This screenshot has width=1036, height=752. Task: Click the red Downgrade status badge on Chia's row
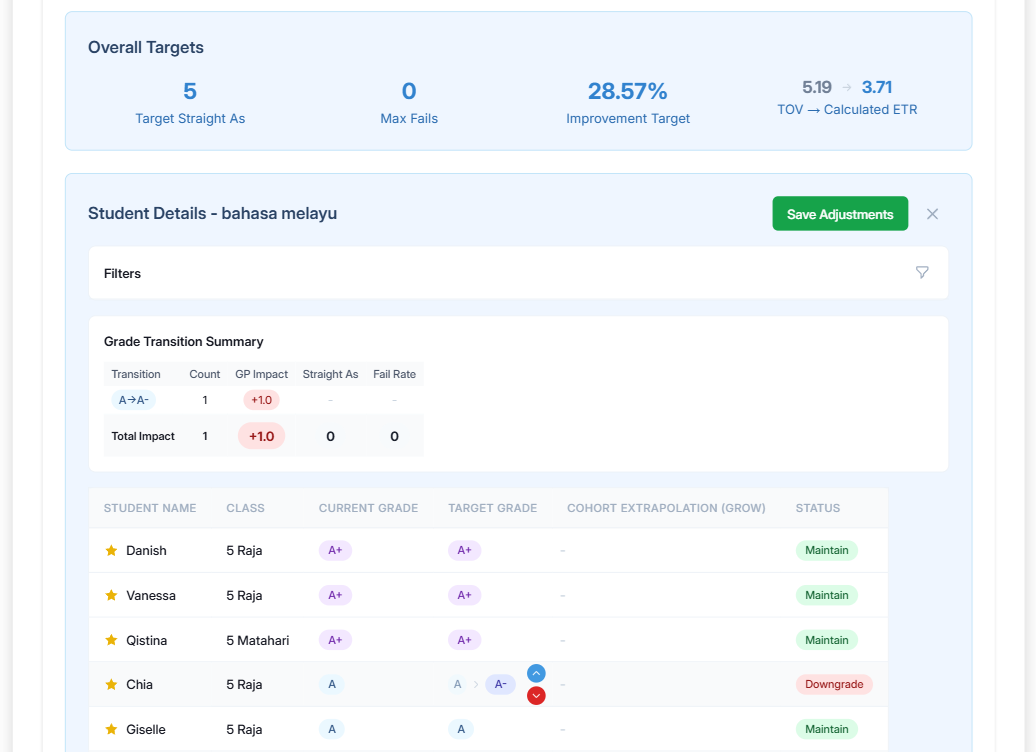click(834, 684)
